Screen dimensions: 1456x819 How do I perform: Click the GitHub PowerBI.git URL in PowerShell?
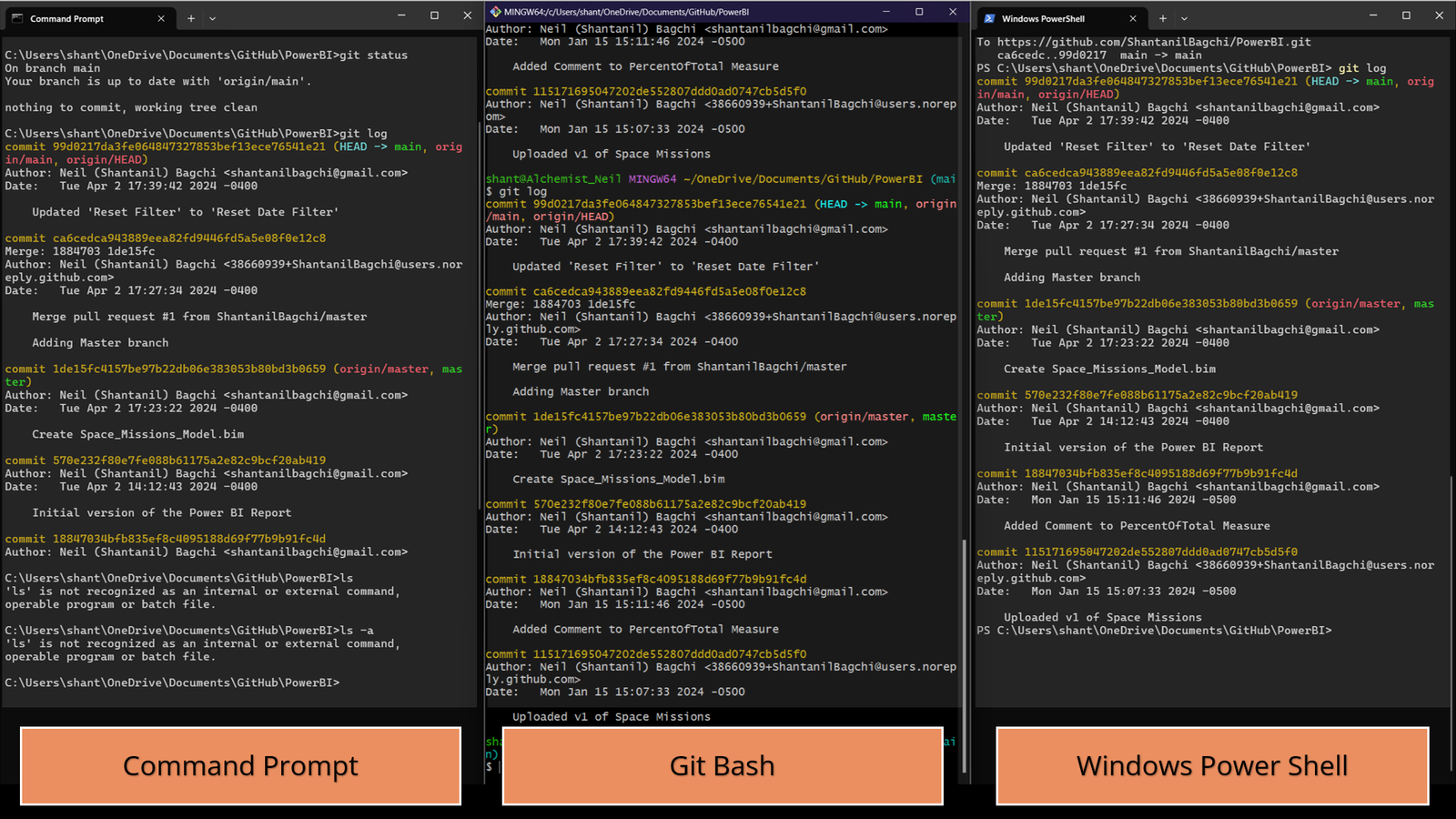point(1154,42)
